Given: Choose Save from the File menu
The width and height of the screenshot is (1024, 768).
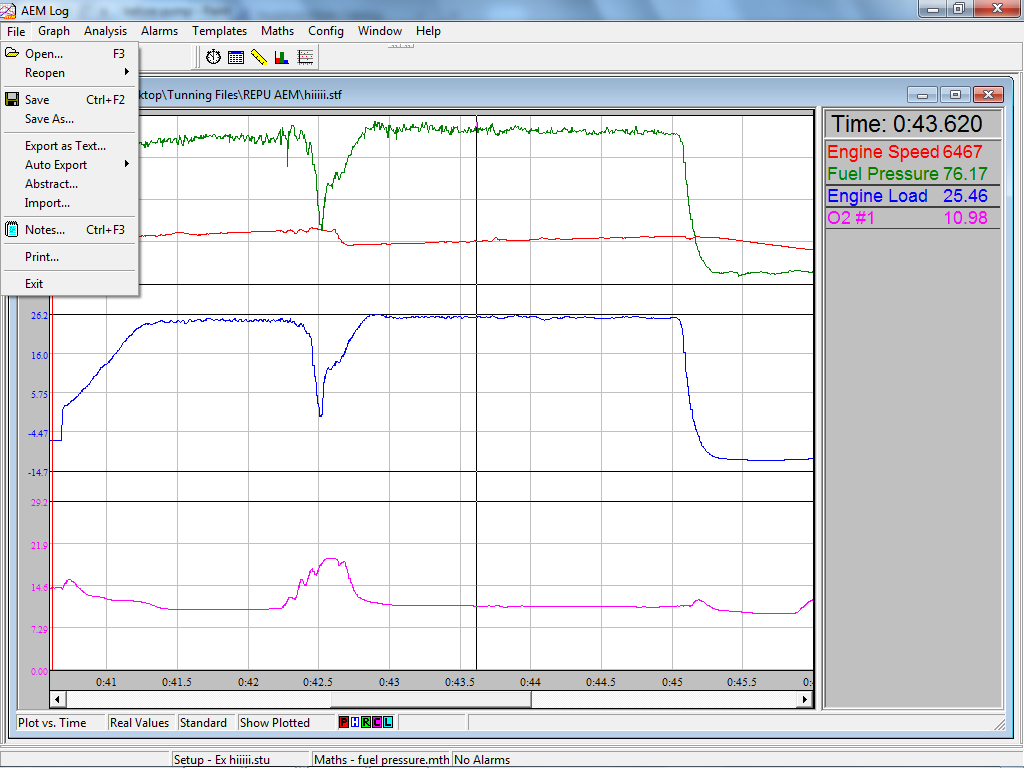Looking at the screenshot, I should pyautogui.click(x=70, y=99).
